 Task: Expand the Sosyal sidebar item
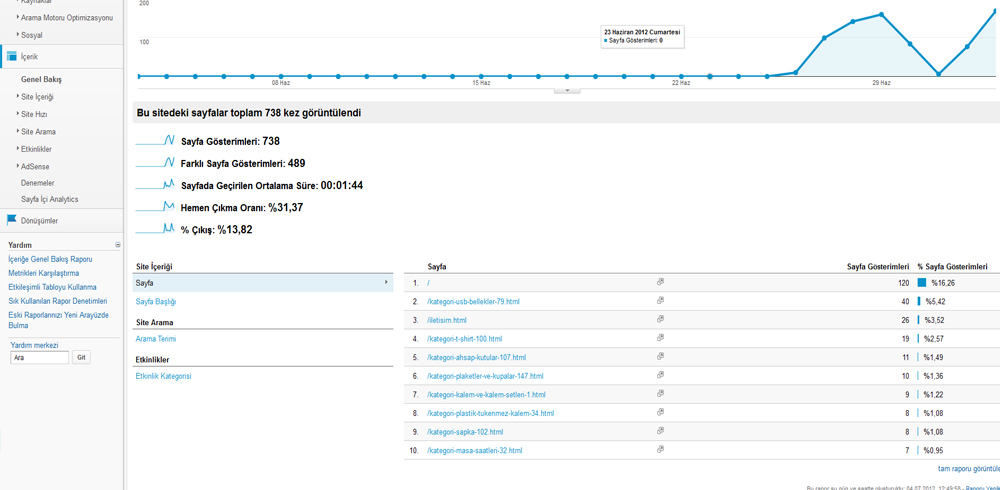pos(29,35)
